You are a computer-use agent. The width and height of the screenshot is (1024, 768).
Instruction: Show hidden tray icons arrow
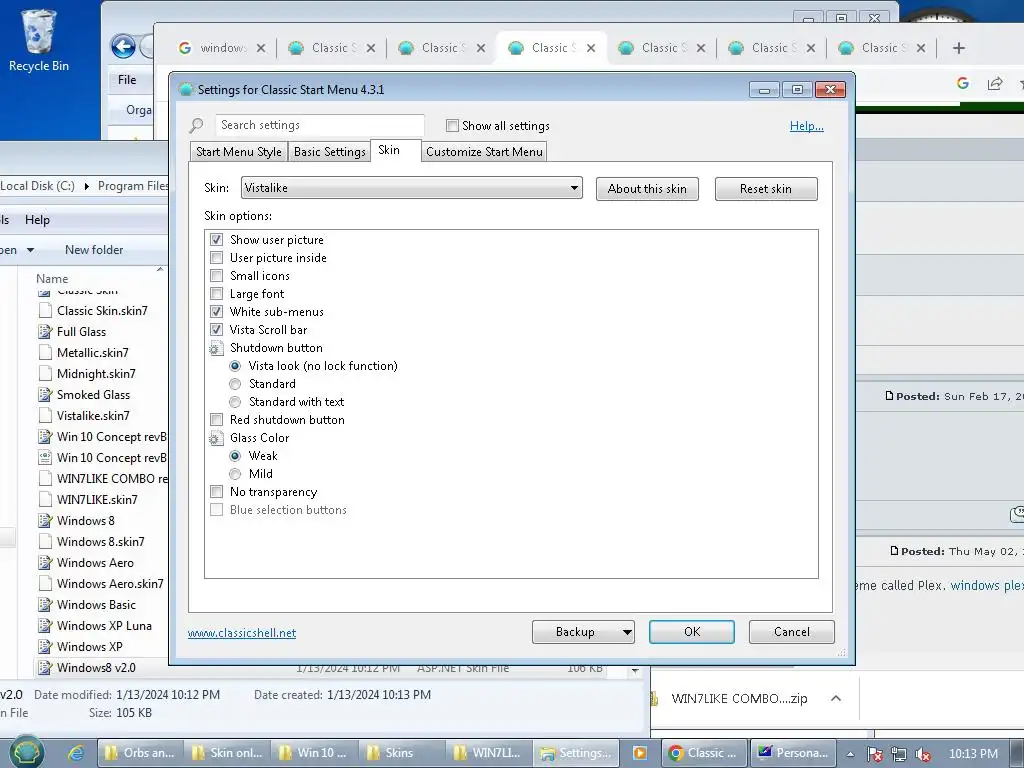pos(850,754)
